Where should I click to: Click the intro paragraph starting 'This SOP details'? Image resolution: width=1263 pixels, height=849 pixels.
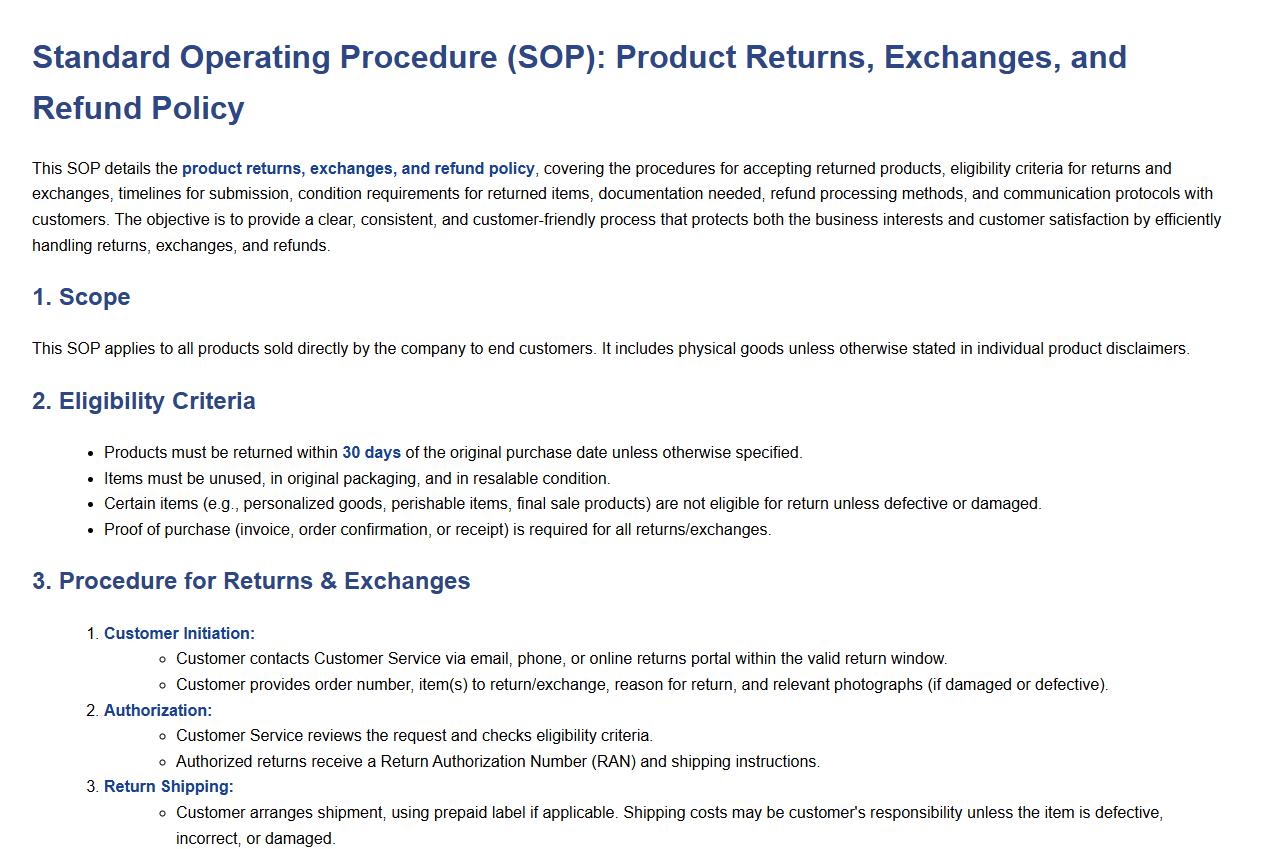(626, 207)
